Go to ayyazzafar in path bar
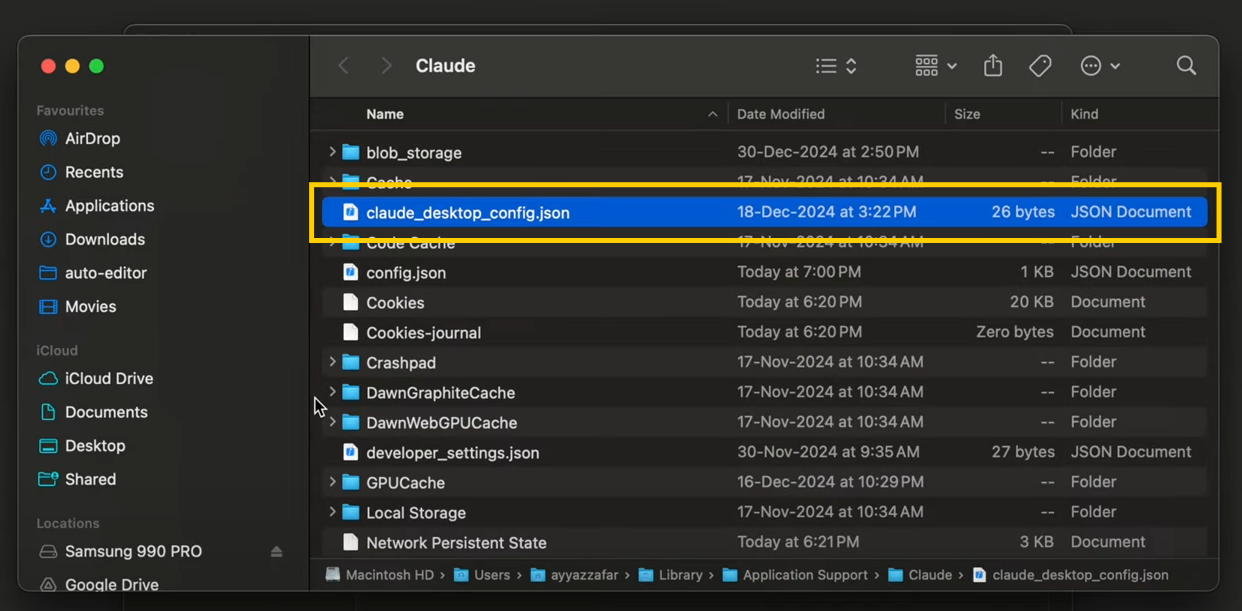Image resolution: width=1242 pixels, height=611 pixels. click(x=574, y=575)
